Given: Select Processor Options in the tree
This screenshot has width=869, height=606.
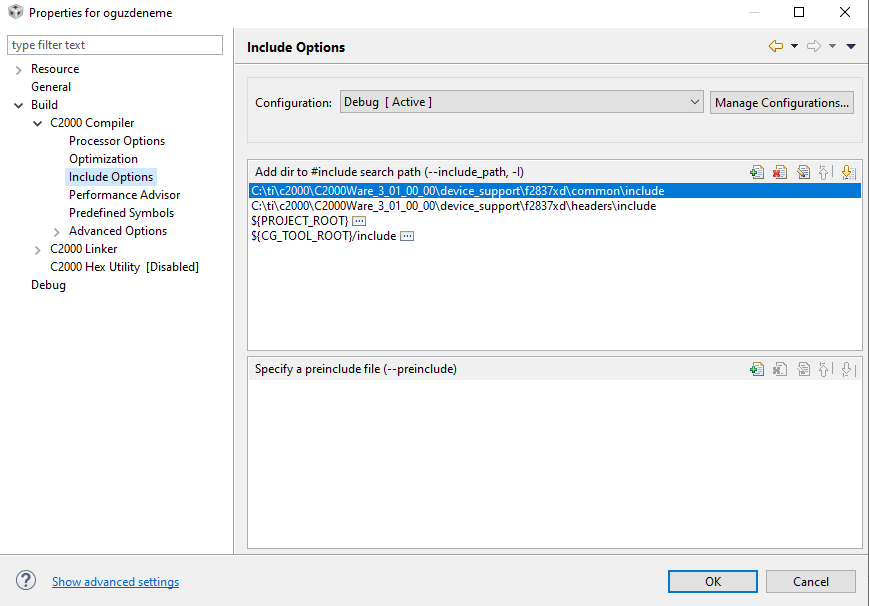Looking at the screenshot, I should (x=117, y=141).
